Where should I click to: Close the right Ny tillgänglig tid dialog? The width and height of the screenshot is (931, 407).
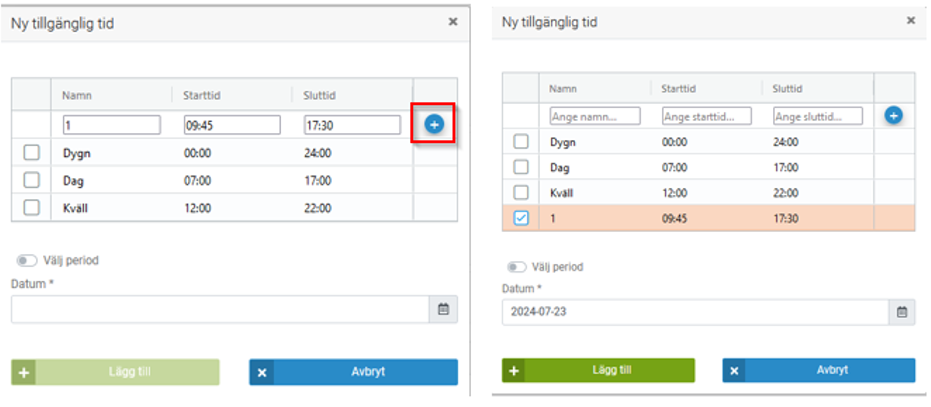910,20
